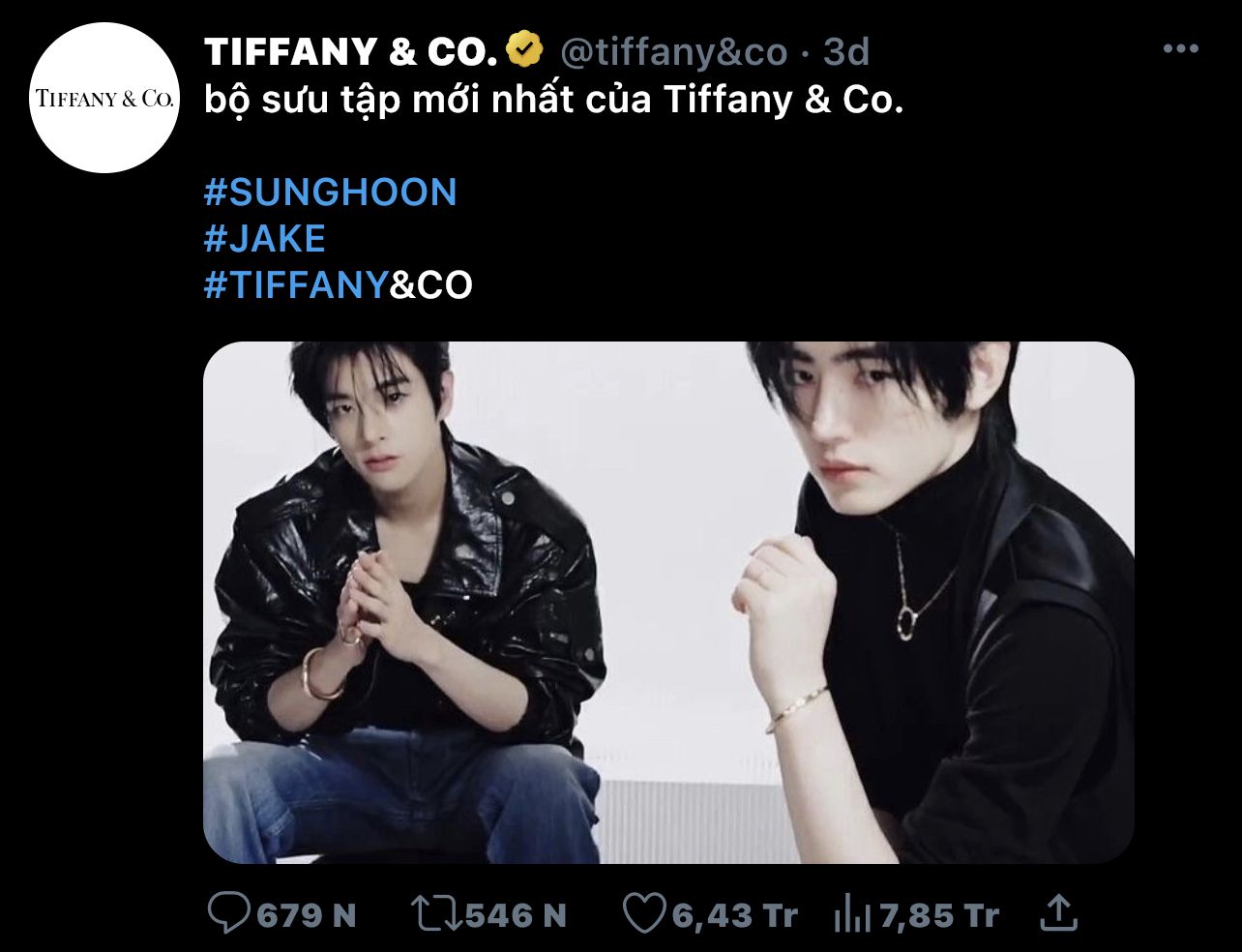
Task: Click the retweet arrows icon
Action: (x=436, y=913)
